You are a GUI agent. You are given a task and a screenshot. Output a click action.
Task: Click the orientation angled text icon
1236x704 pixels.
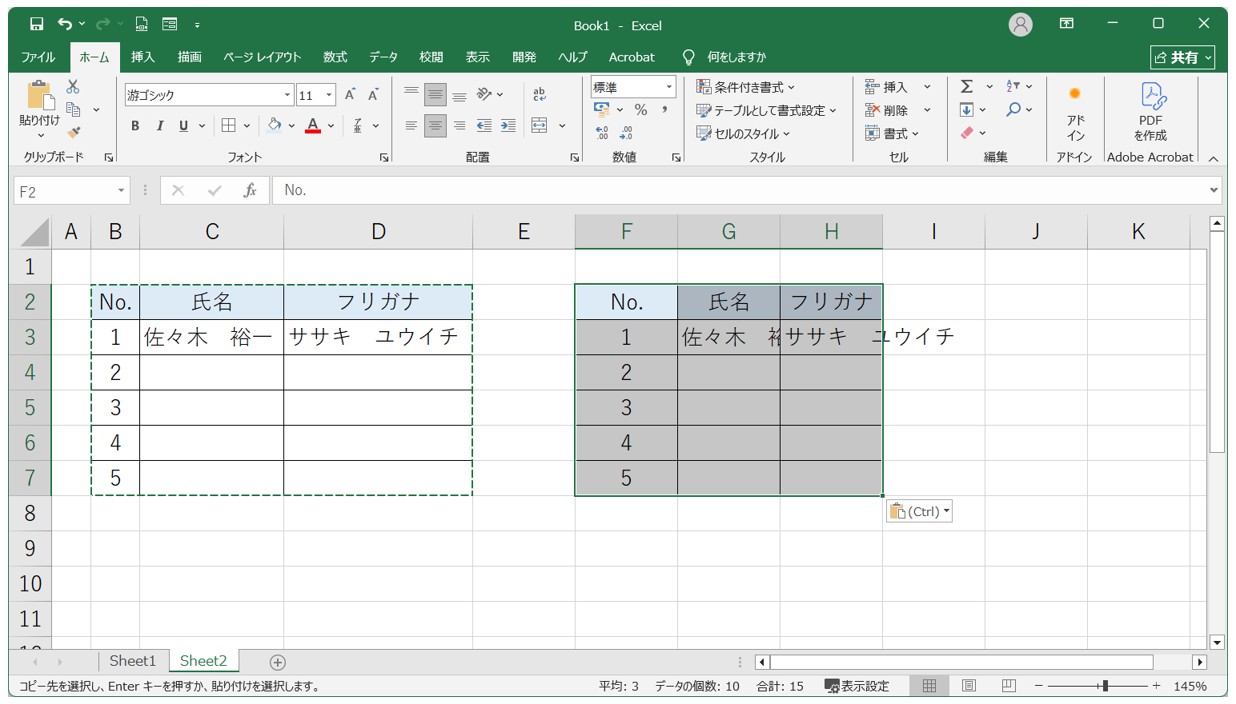click(x=484, y=95)
